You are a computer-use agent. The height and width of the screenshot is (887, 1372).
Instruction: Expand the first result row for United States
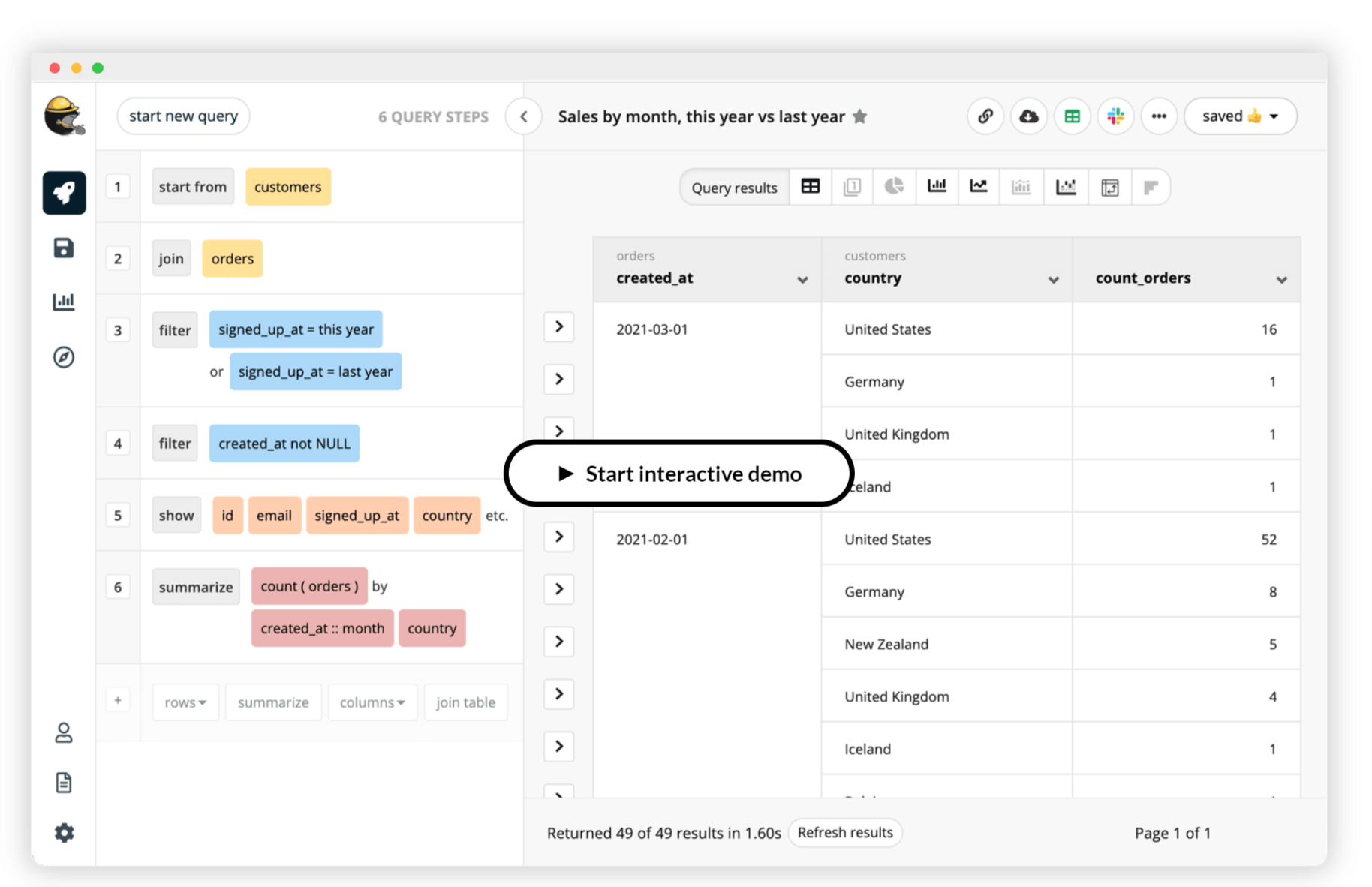[559, 327]
